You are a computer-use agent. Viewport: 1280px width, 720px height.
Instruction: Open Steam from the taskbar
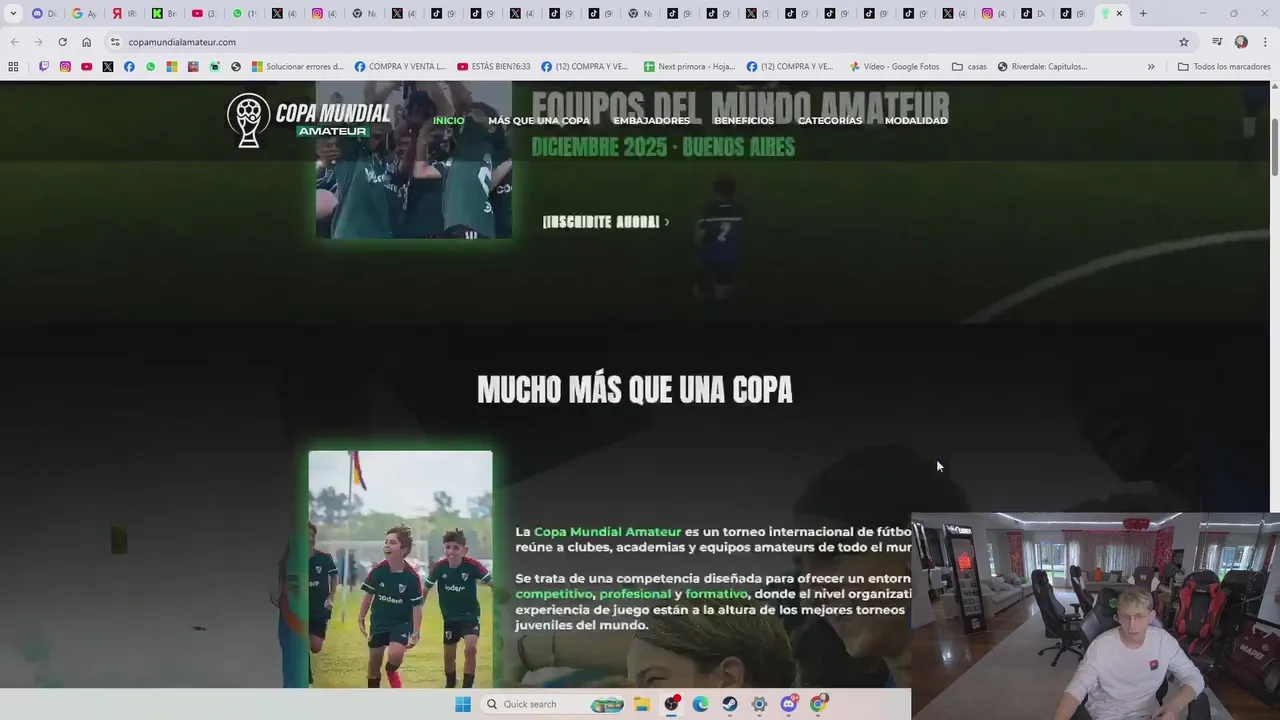(730, 704)
